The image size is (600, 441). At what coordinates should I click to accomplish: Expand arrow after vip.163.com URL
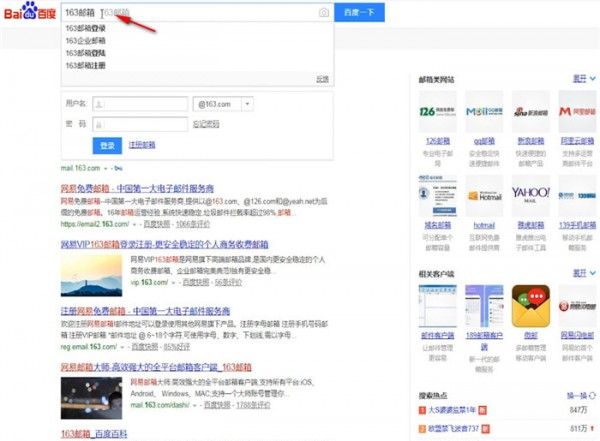point(173,283)
